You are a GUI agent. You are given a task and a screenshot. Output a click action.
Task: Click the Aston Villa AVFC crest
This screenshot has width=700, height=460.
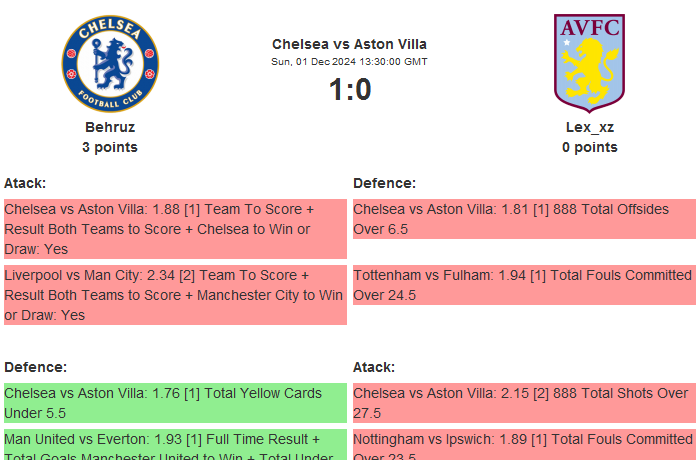click(590, 60)
